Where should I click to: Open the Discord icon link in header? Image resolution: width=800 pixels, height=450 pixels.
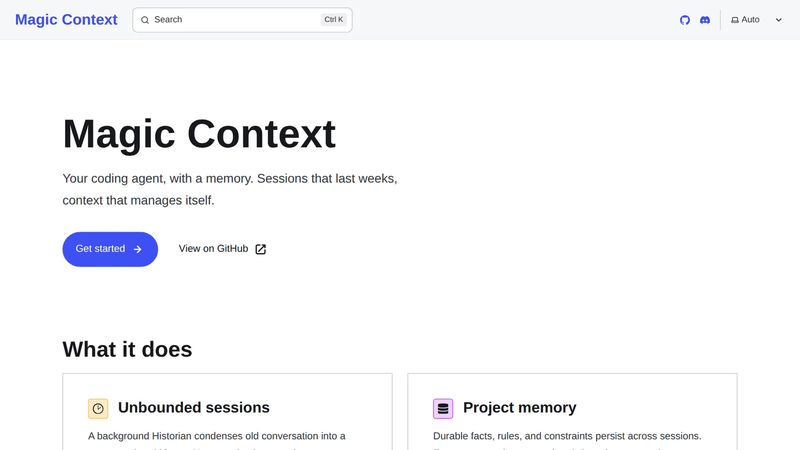point(705,20)
